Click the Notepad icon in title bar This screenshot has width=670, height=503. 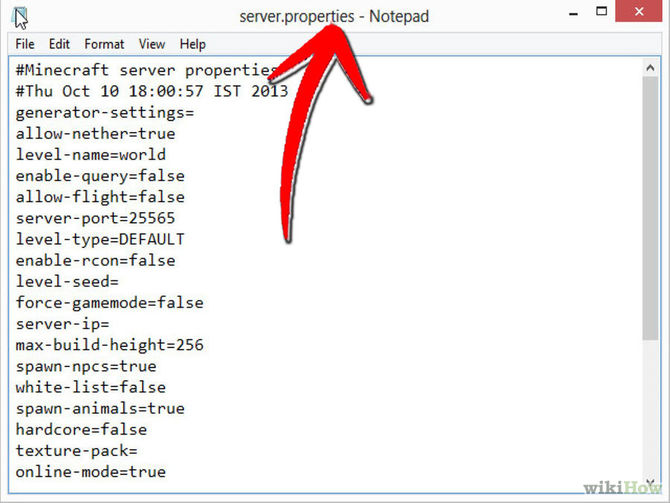[20, 18]
